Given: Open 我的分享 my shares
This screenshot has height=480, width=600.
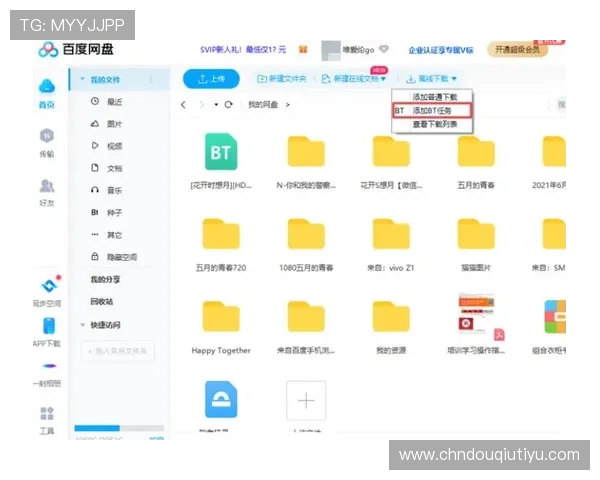Looking at the screenshot, I should tap(105, 279).
